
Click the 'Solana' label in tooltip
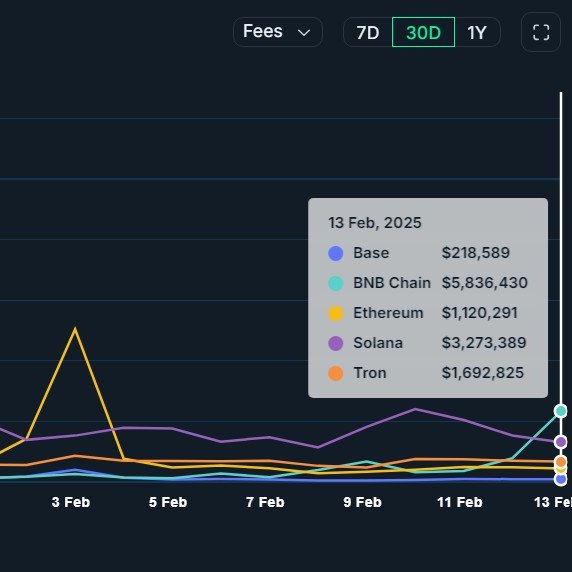tap(378, 343)
